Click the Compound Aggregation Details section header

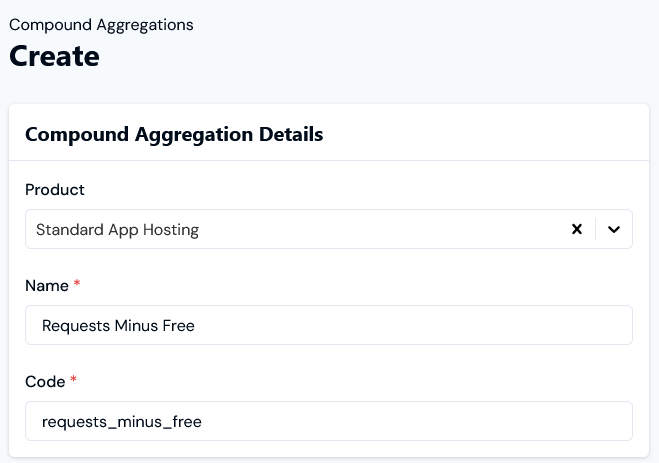coord(174,134)
